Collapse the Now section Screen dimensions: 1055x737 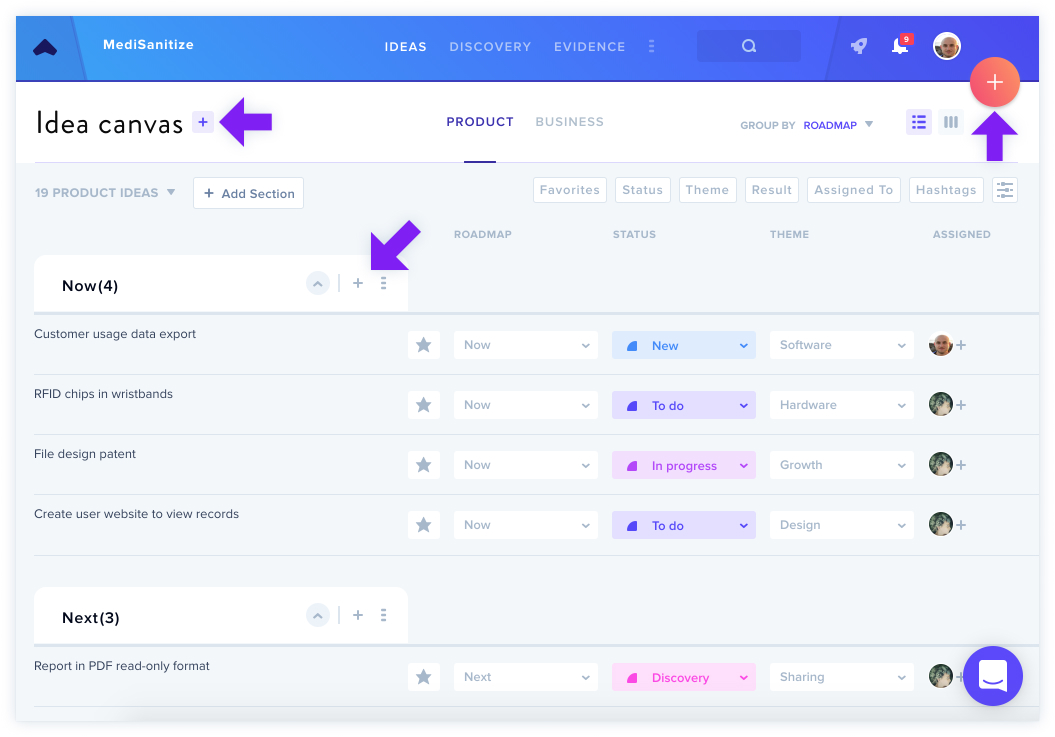tap(318, 283)
